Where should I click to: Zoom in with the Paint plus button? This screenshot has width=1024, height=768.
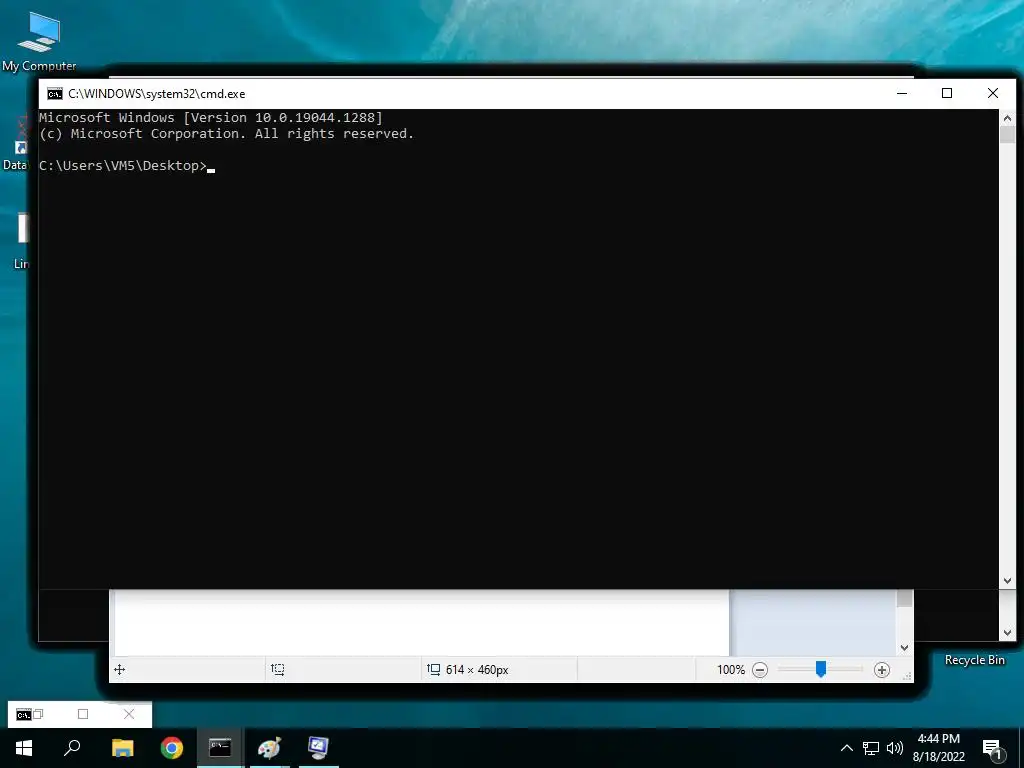tap(882, 670)
